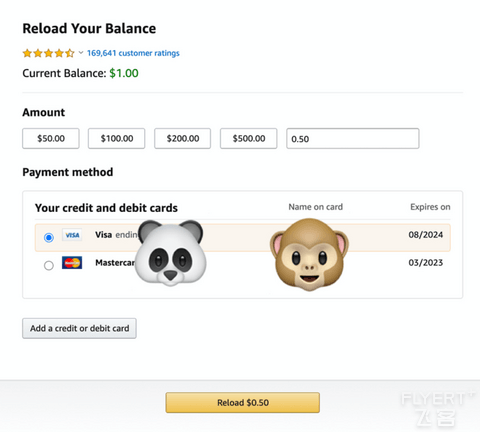
Task: Click the Mastercard card name label
Action: [x=115, y=263]
